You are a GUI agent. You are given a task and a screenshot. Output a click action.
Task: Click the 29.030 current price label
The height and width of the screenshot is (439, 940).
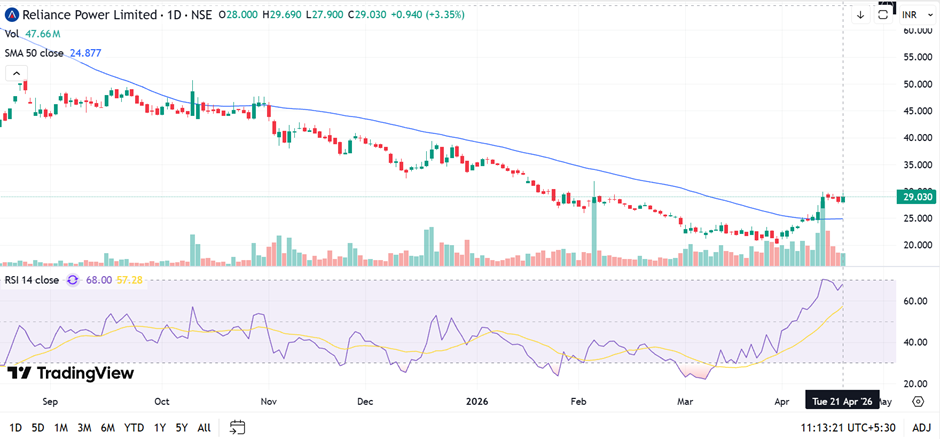(917, 197)
